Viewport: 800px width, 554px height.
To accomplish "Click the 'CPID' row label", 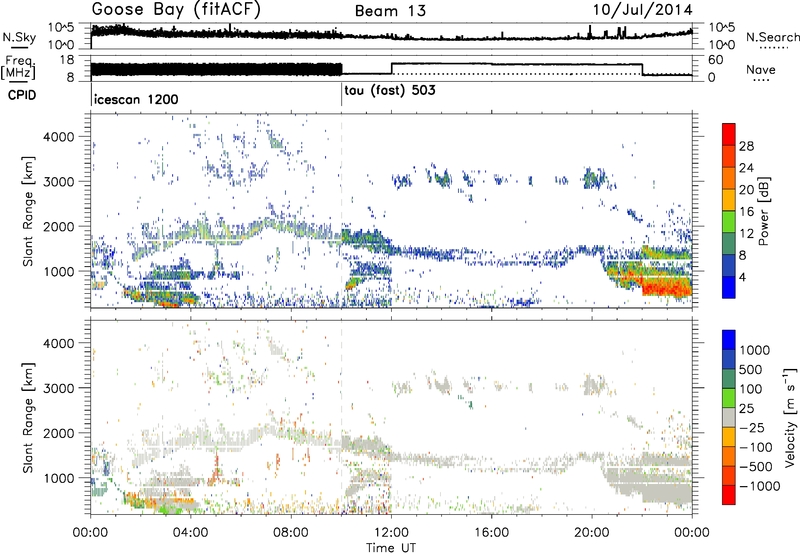I will tap(22, 95).
